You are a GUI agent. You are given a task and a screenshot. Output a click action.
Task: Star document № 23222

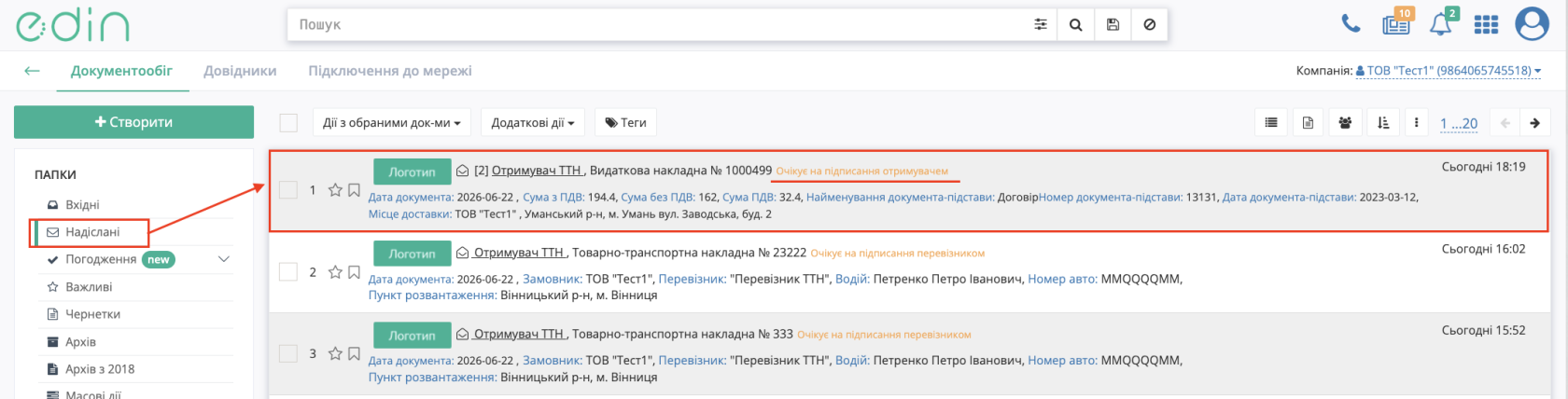pos(335,272)
